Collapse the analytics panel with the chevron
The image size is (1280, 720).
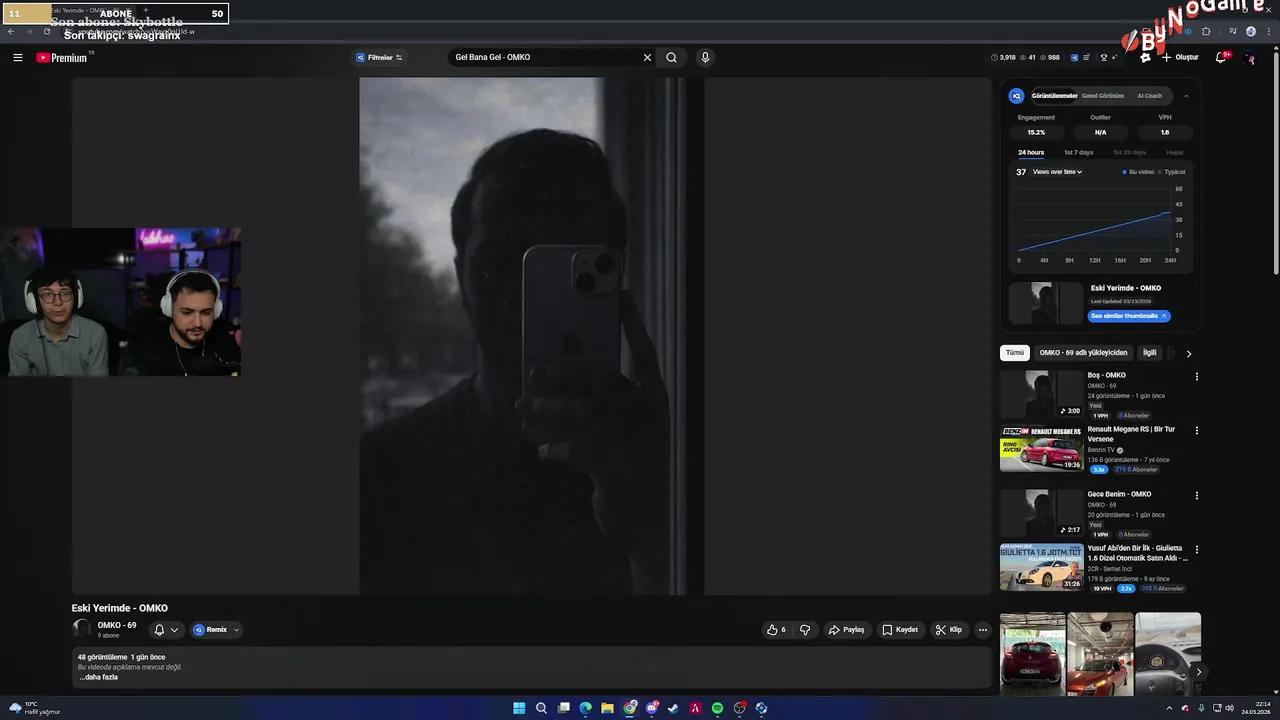click(x=1186, y=96)
